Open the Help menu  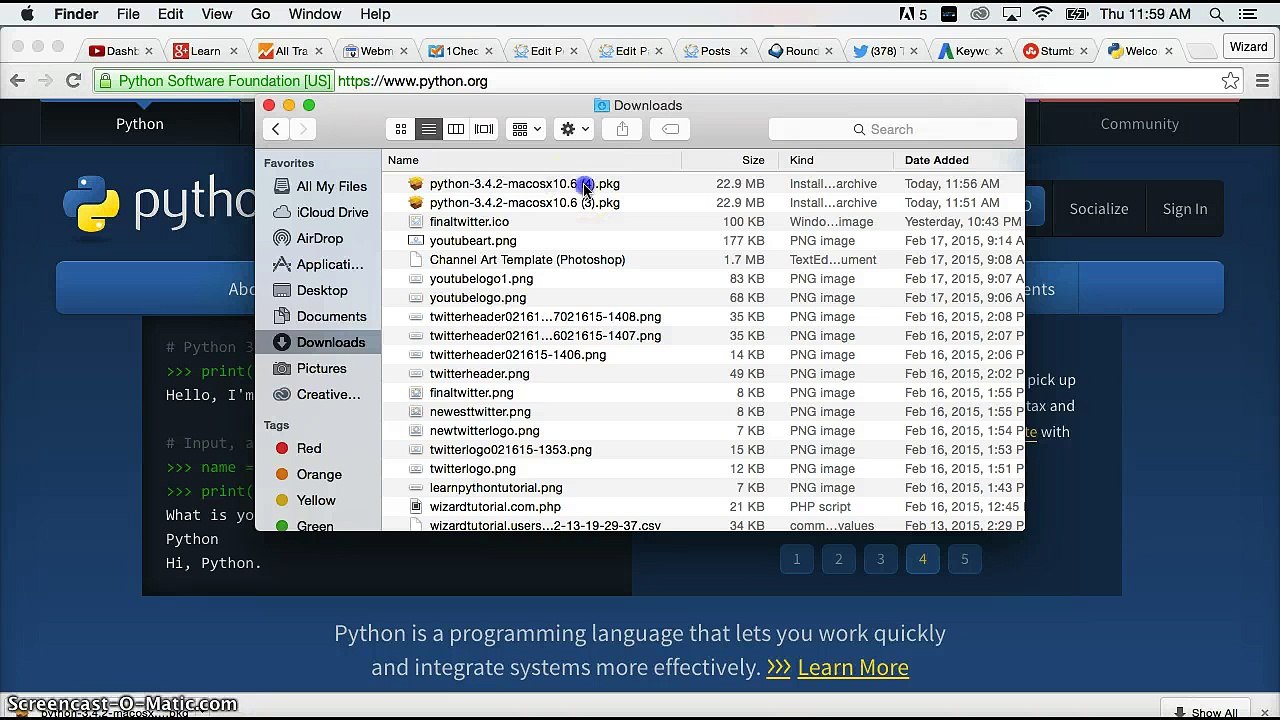375,14
